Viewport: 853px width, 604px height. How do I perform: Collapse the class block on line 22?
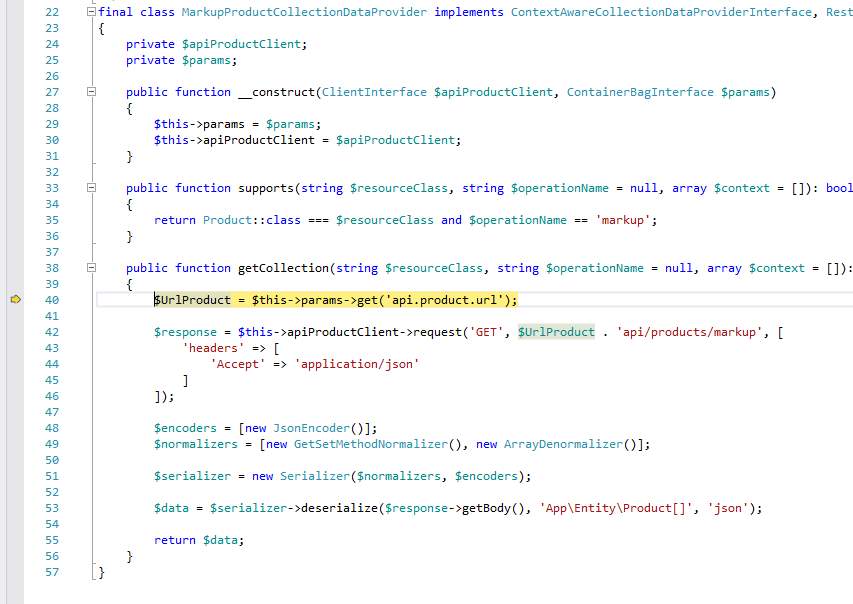(91, 11)
